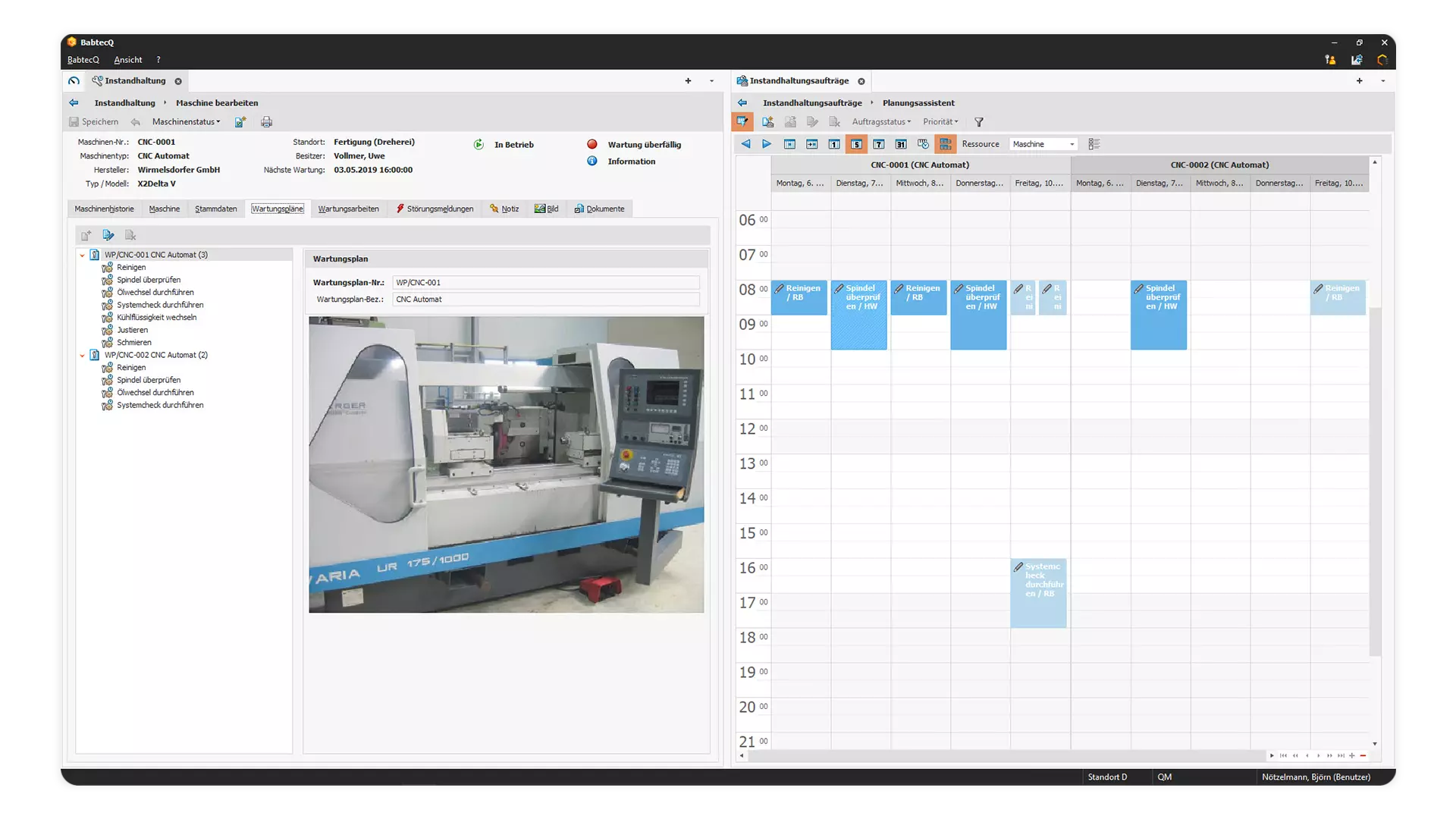Viewport: 1456px width, 819px height.
Task: Add new tab in Instandhaltungsaufträge pane
Action: point(1359,80)
